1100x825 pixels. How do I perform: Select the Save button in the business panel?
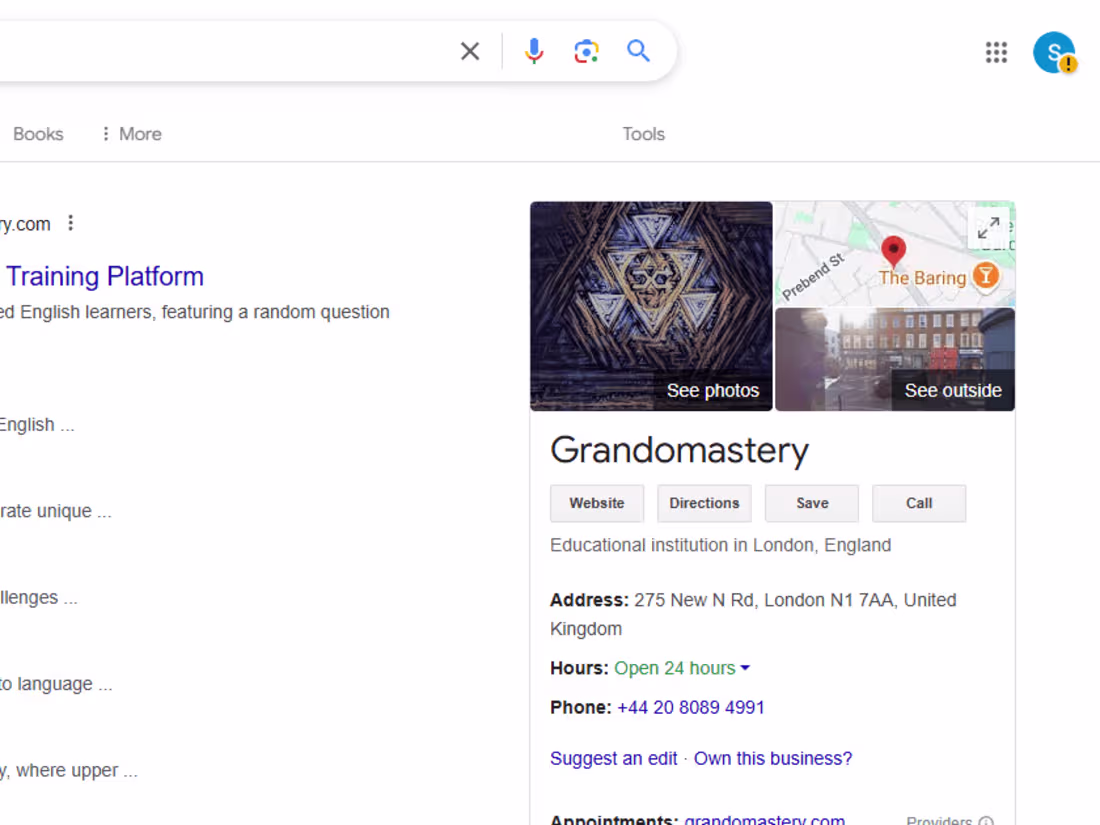811,503
